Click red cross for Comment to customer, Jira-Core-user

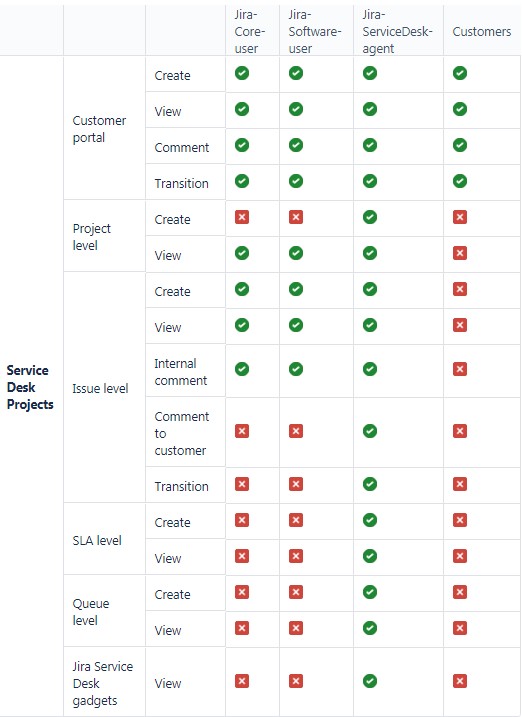(x=242, y=431)
